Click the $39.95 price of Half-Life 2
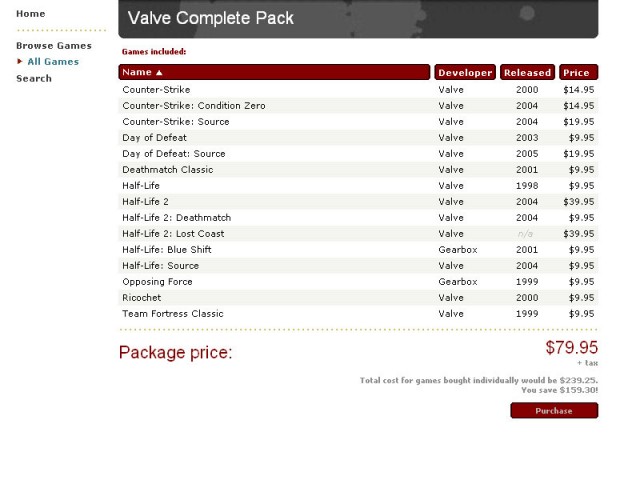This screenshot has height=480, width=640. click(x=579, y=202)
